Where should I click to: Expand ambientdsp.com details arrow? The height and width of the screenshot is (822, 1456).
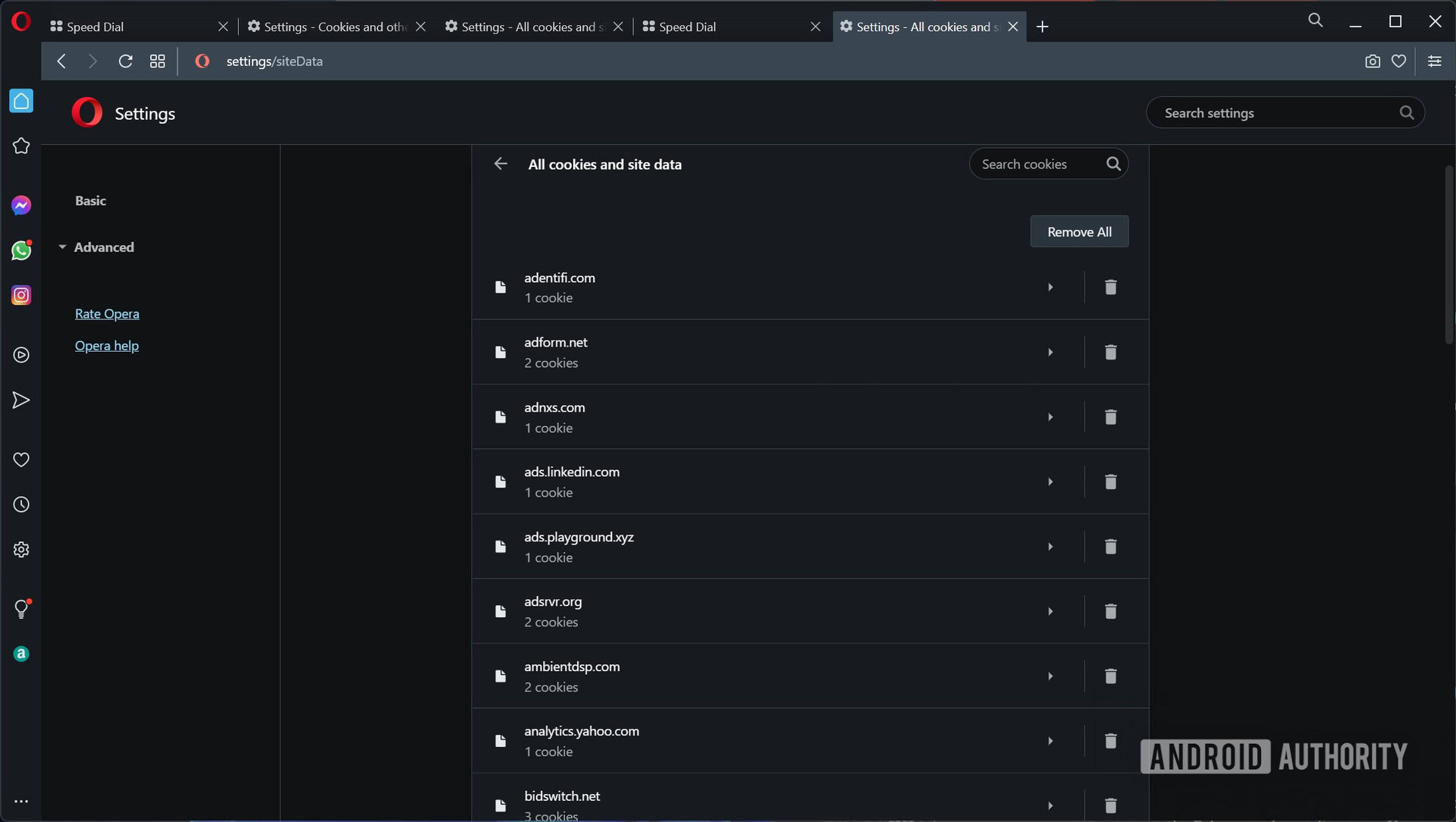1050,676
